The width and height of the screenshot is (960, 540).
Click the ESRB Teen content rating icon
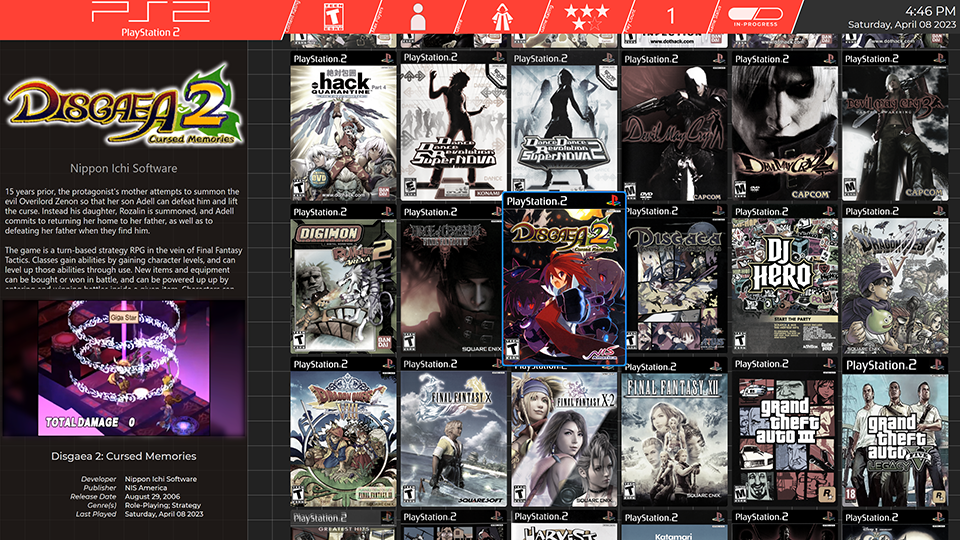click(333, 17)
